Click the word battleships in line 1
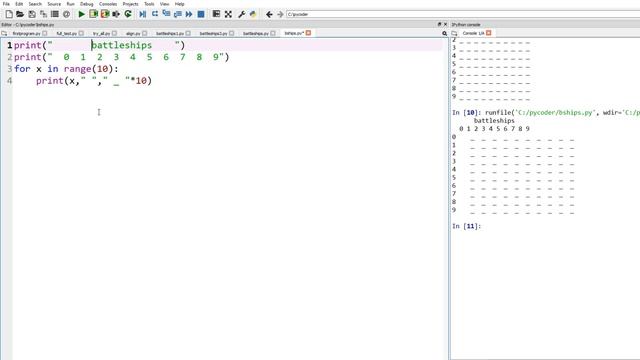This screenshot has width=640, height=360. (122, 45)
